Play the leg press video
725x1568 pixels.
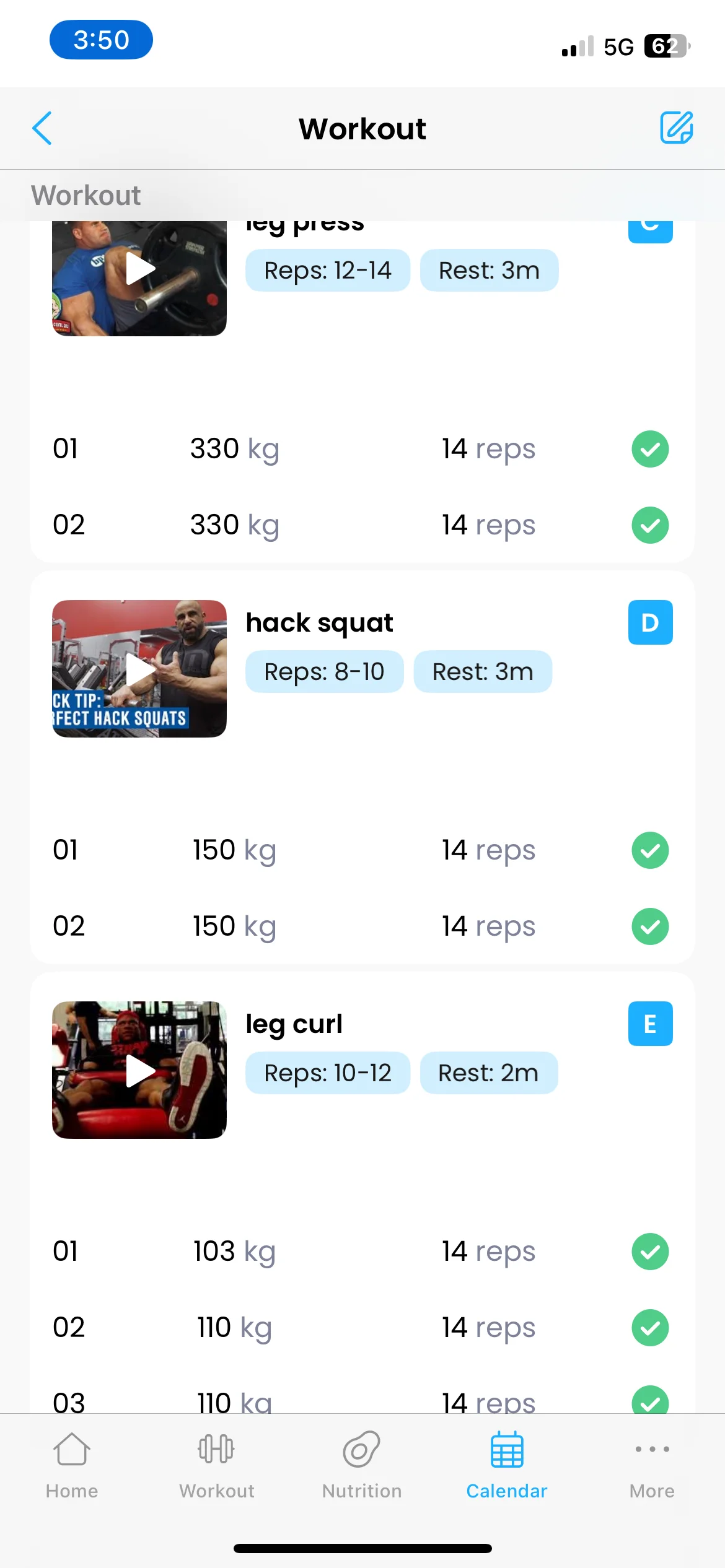pyautogui.click(x=139, y=278)
